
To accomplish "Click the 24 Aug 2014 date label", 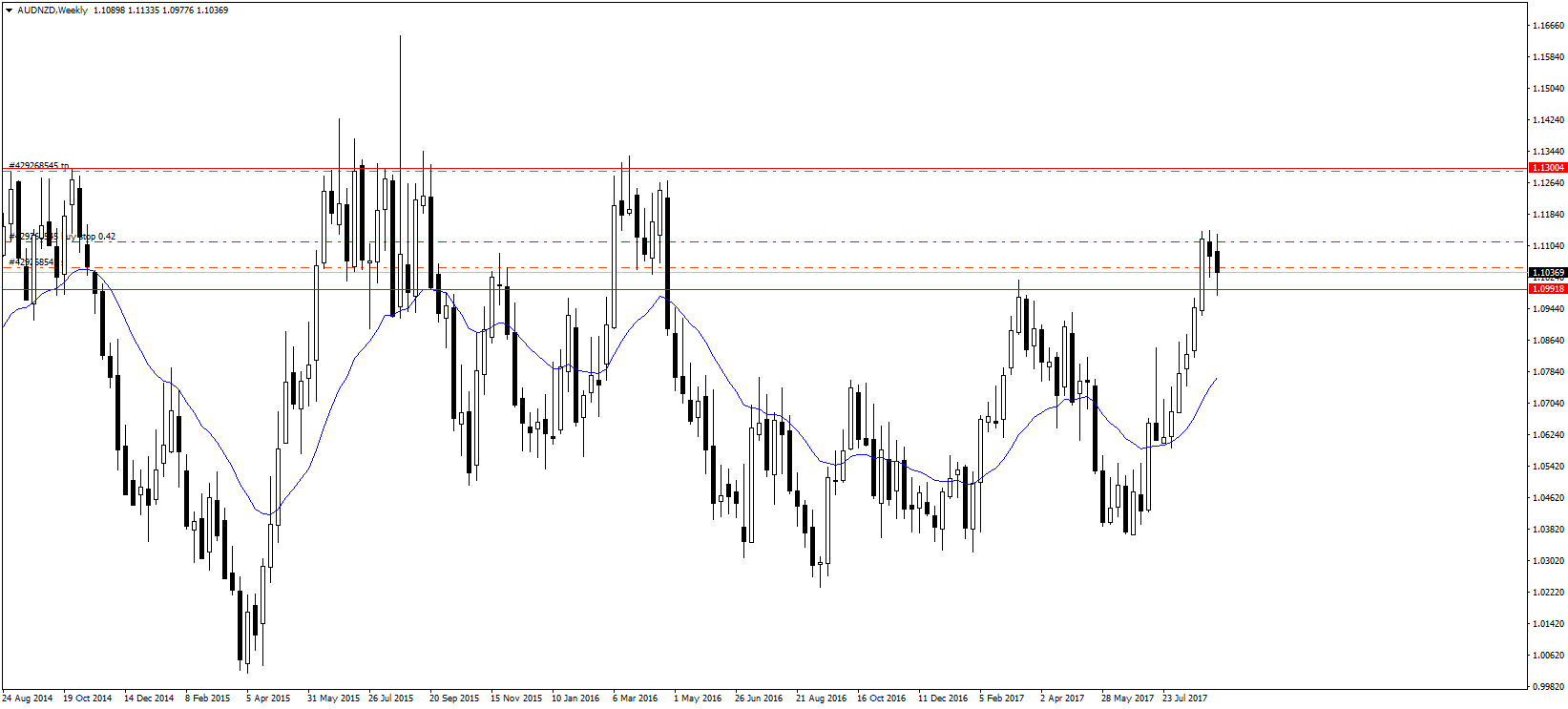I will [x=28, y=699].
